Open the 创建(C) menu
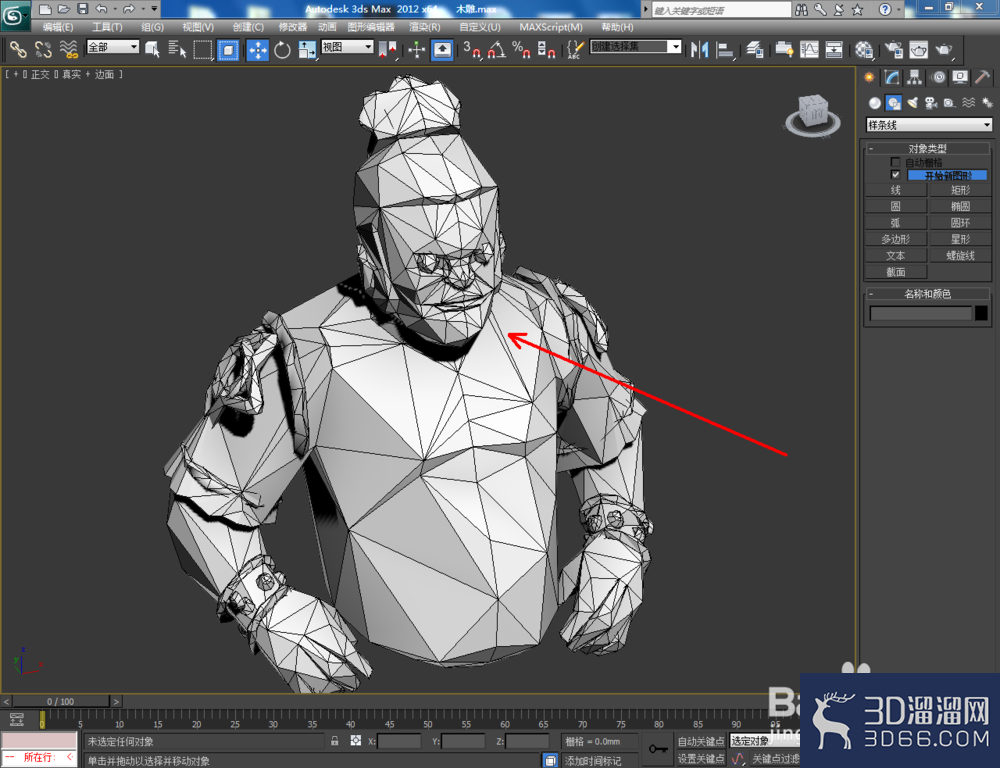This screenshot has width=1000, height=768. (248, 27)
